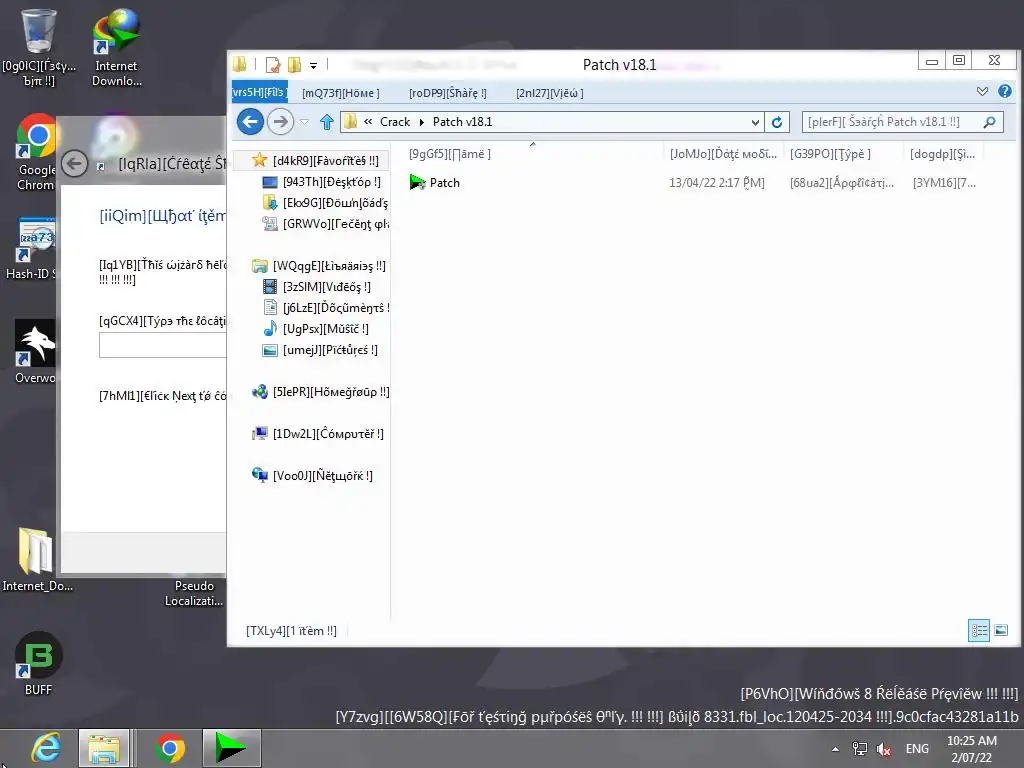This screenshot has height=768, width=1024.
Task: Click the search magnifier icon
Action: (x=989, y=122)
